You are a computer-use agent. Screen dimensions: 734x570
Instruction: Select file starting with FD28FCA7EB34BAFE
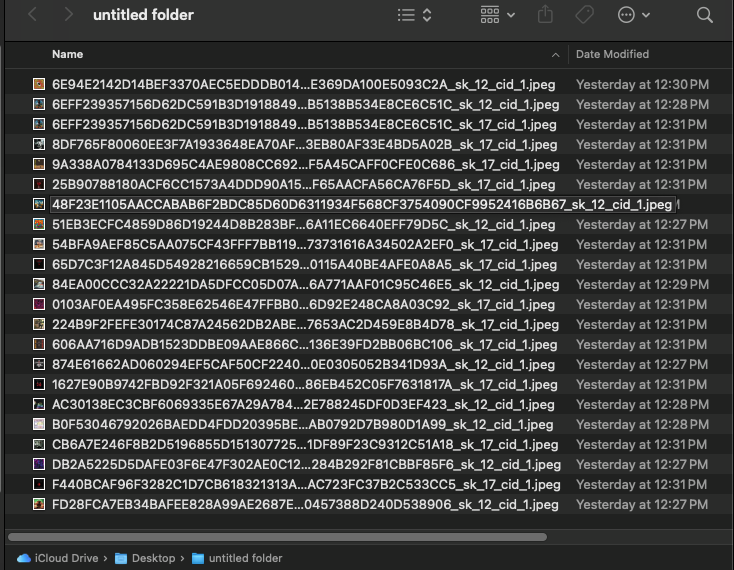click(305, 504)
